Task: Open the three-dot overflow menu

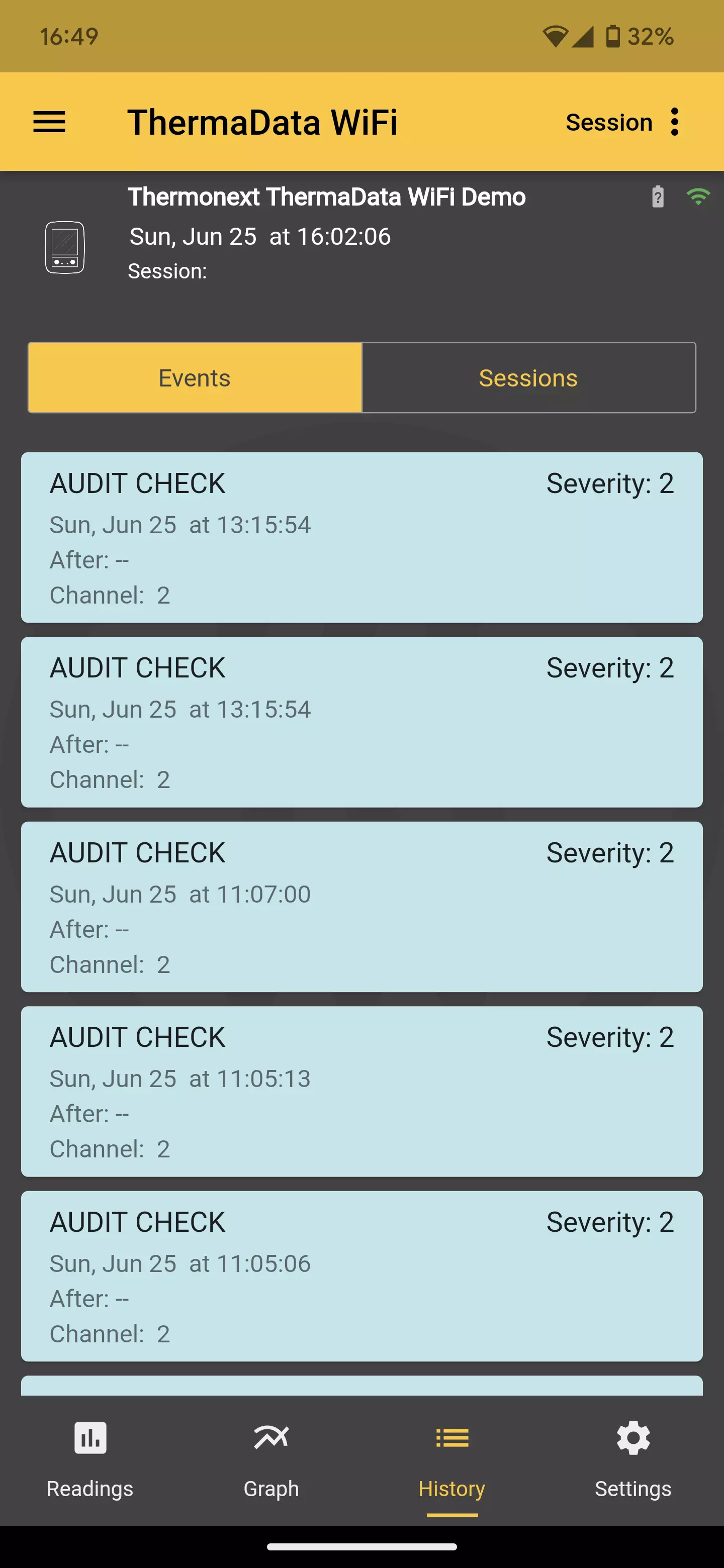Action: [x=674, y=122]
